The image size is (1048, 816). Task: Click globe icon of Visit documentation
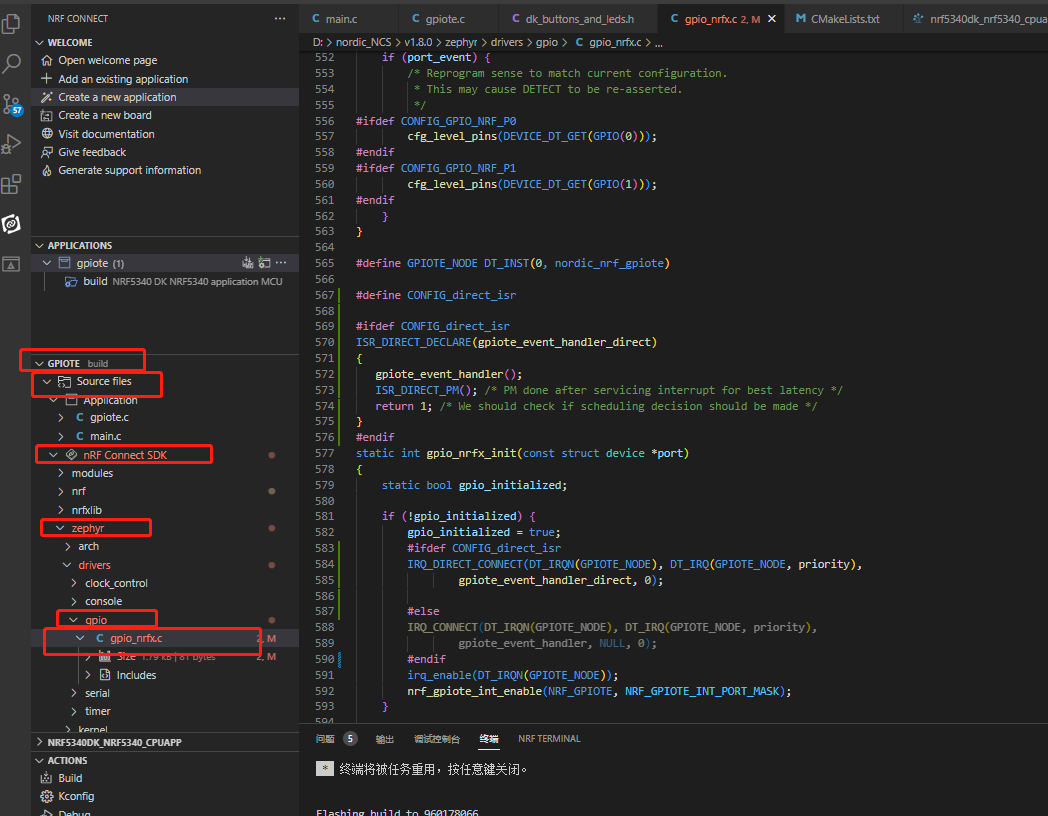tap(47, 134)
